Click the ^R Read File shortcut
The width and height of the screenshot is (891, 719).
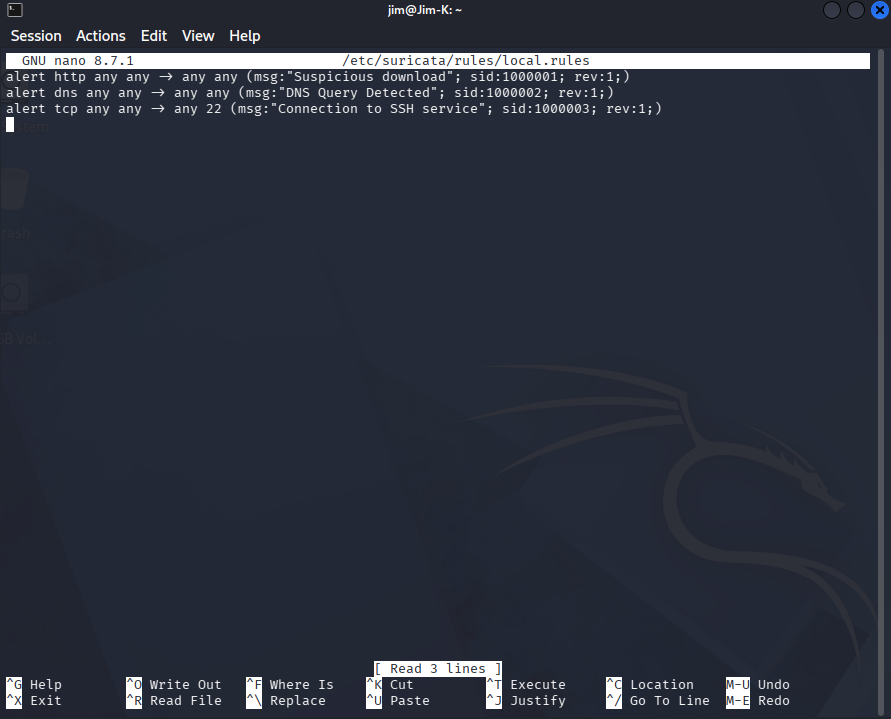click(173, 700)
